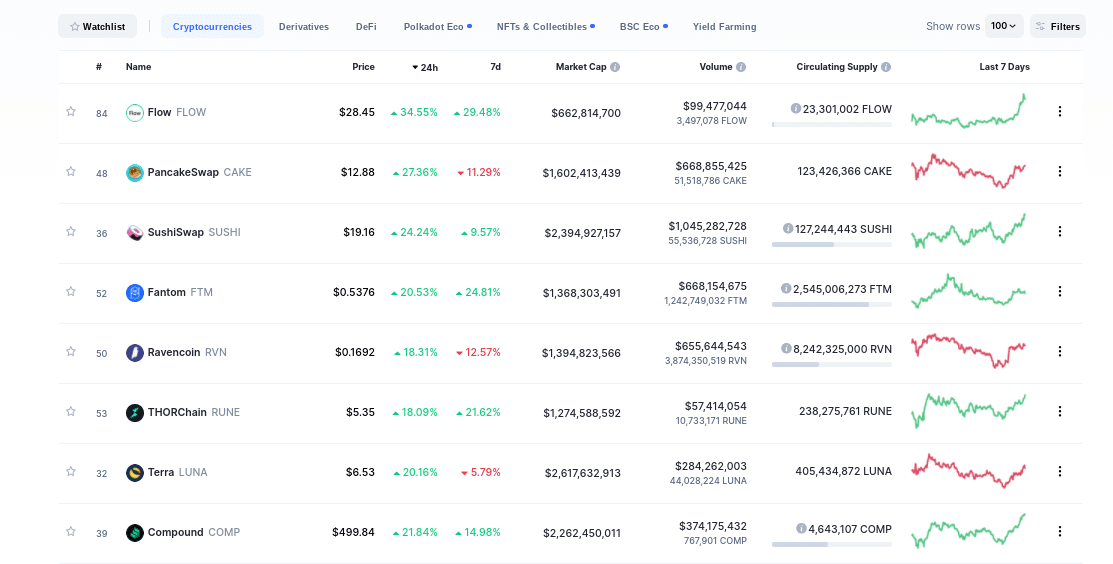The height and width of the screenshot is (564, 1113).
Task: Click the Ravencoin coin logo
Action: 135,353
